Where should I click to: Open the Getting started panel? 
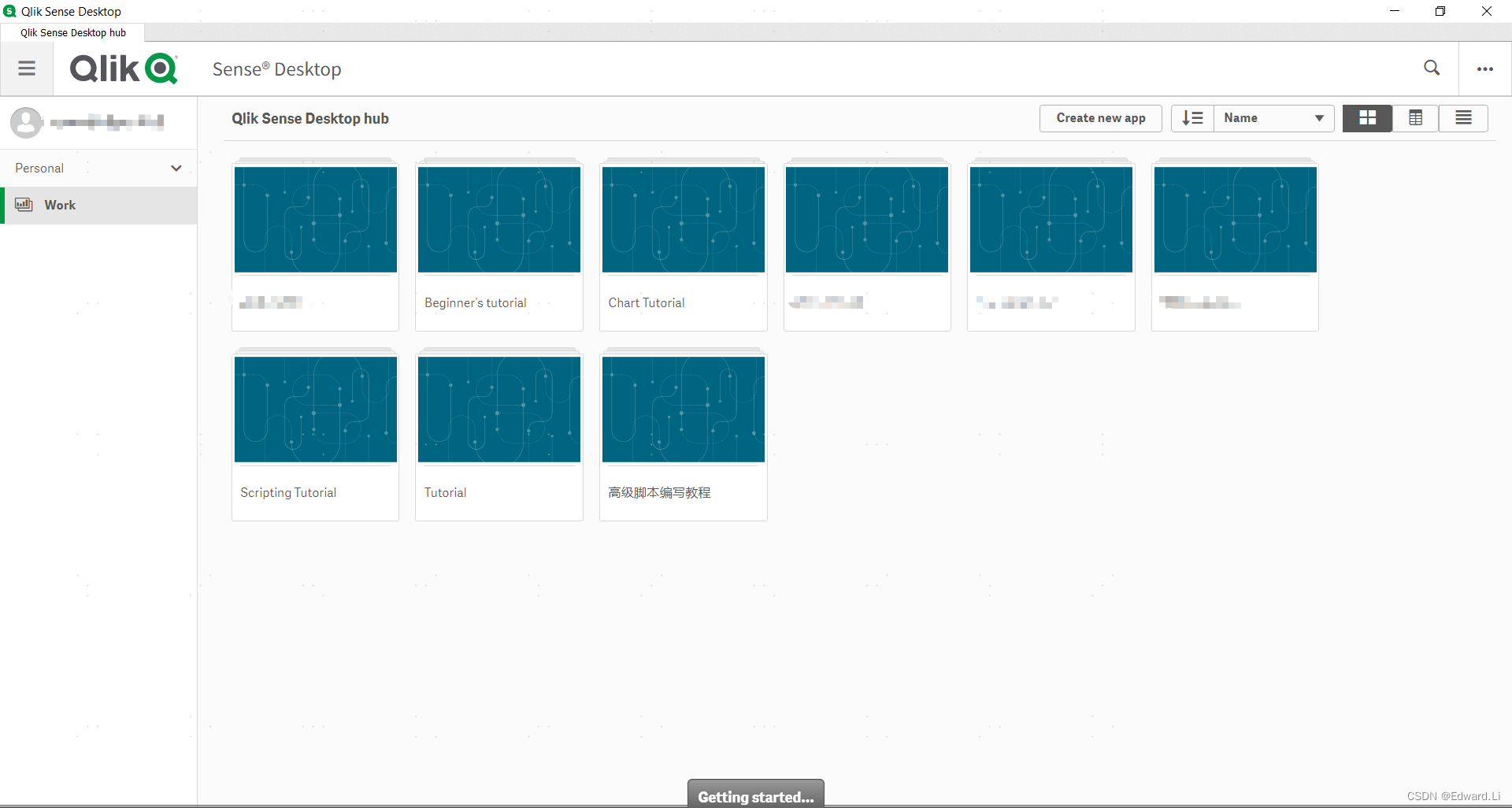[x=756, y=794]
